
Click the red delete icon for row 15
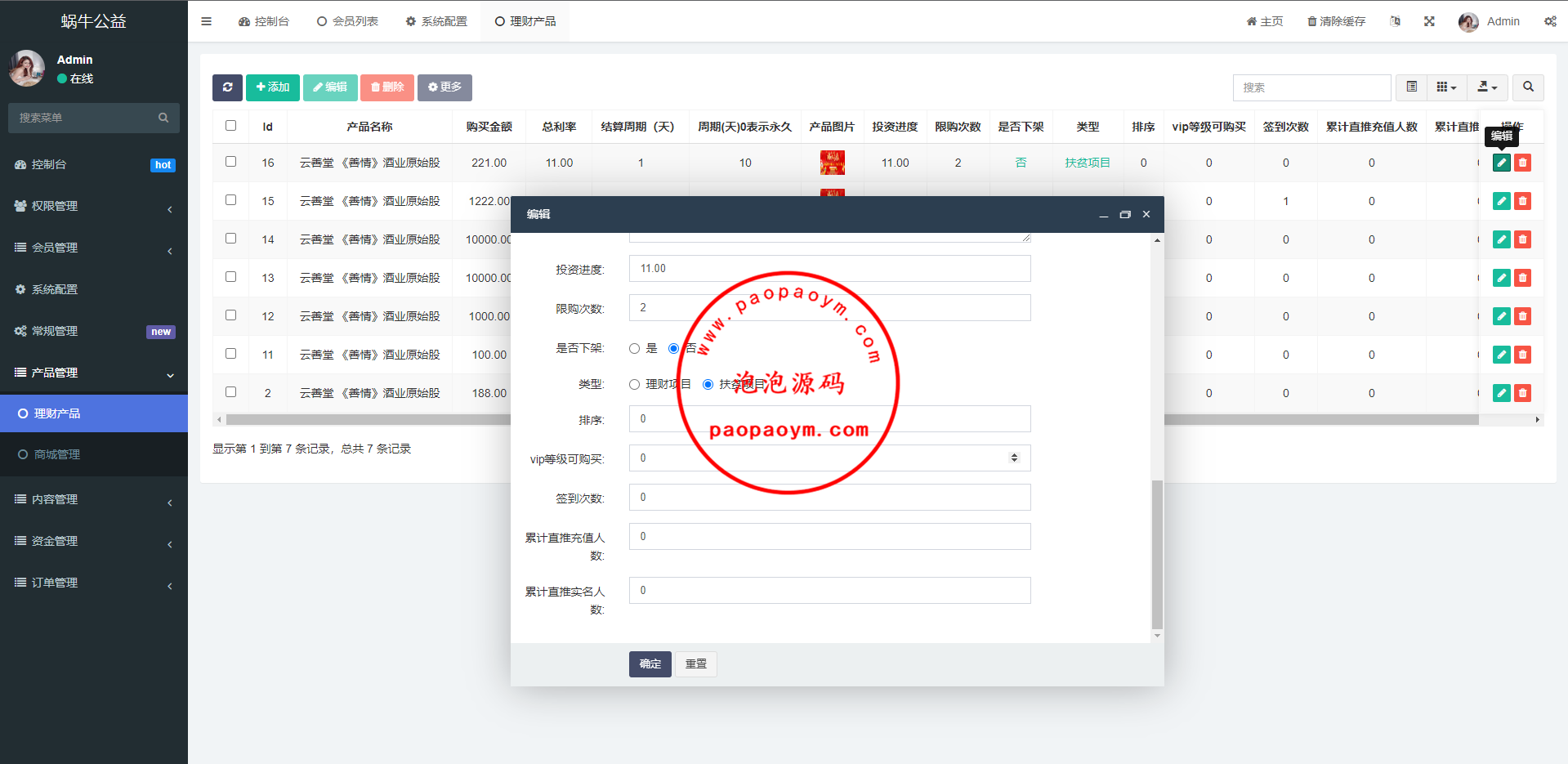pyautogui.click(x=1522, y=201)
